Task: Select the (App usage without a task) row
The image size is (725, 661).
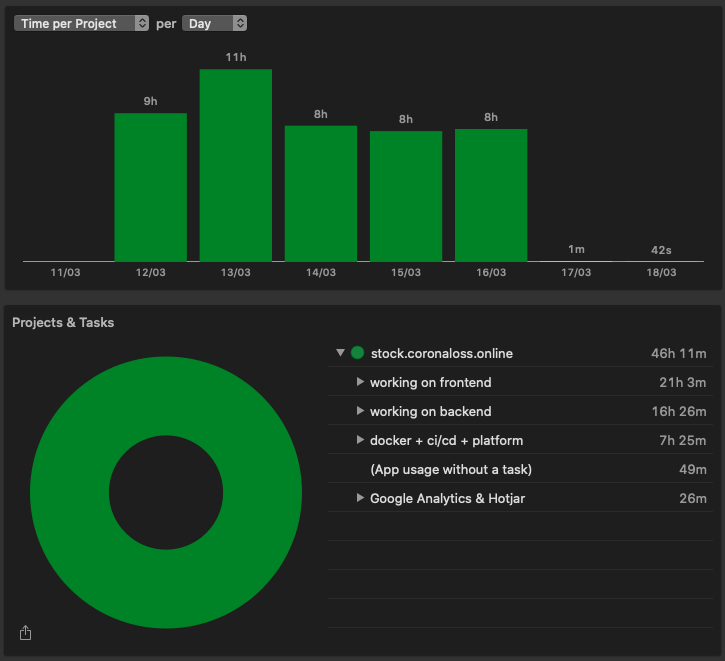Action: coord(520,469)
